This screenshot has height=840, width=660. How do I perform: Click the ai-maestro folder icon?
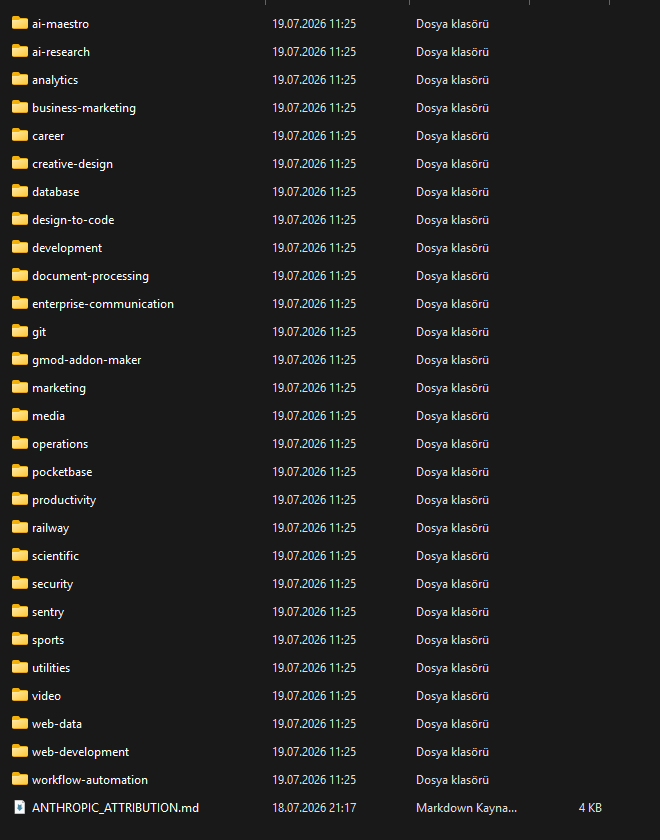pos(20,23)
